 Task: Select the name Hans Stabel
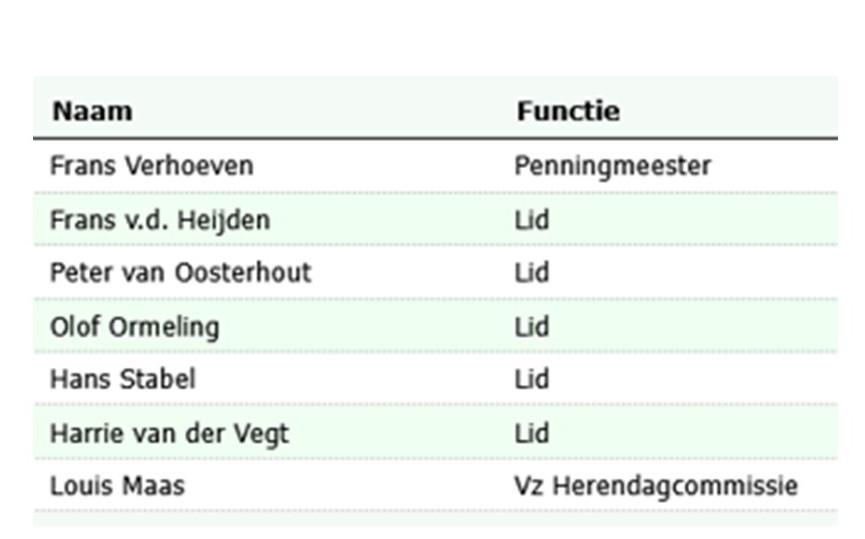122,380
